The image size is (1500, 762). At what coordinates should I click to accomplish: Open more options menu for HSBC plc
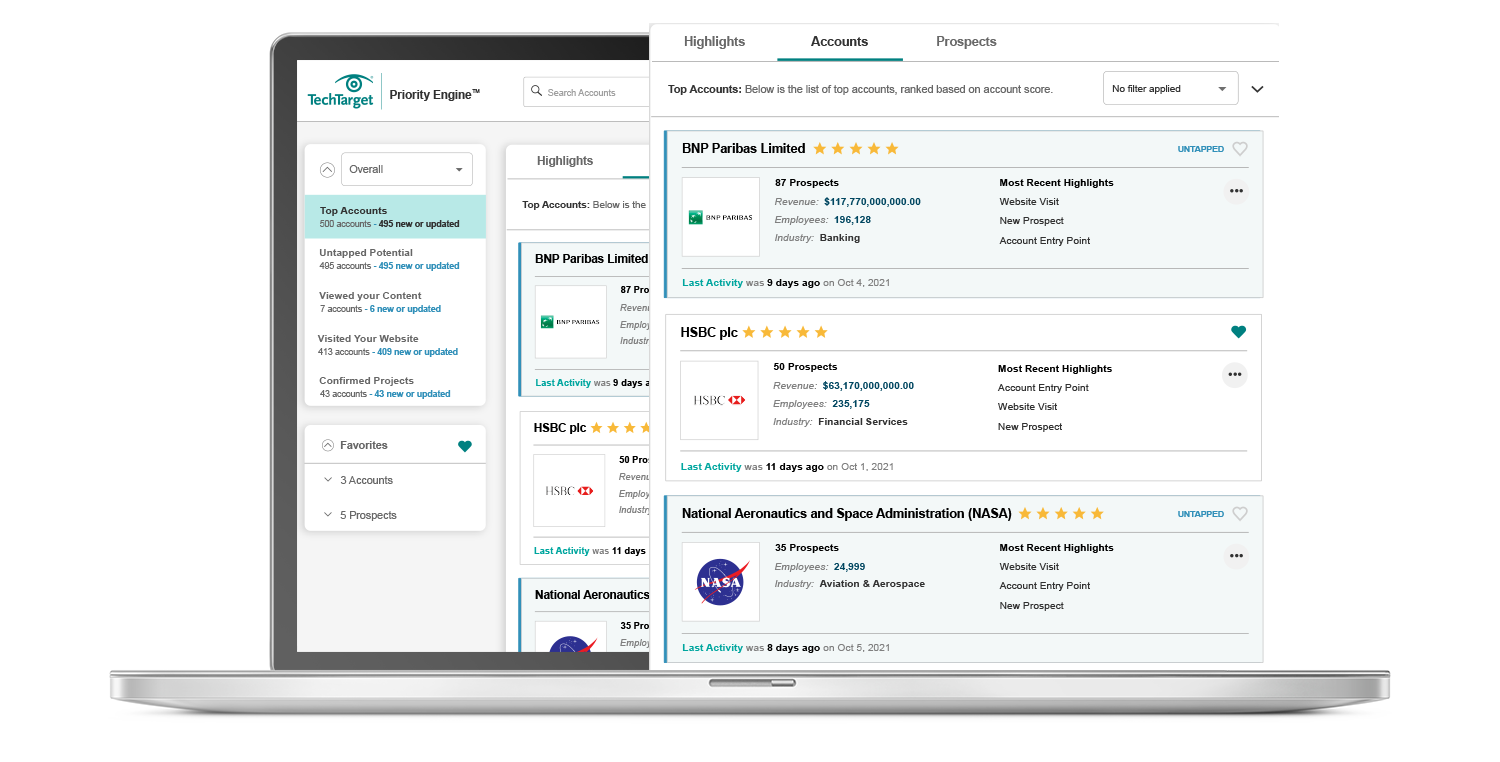click(1235, 375)
